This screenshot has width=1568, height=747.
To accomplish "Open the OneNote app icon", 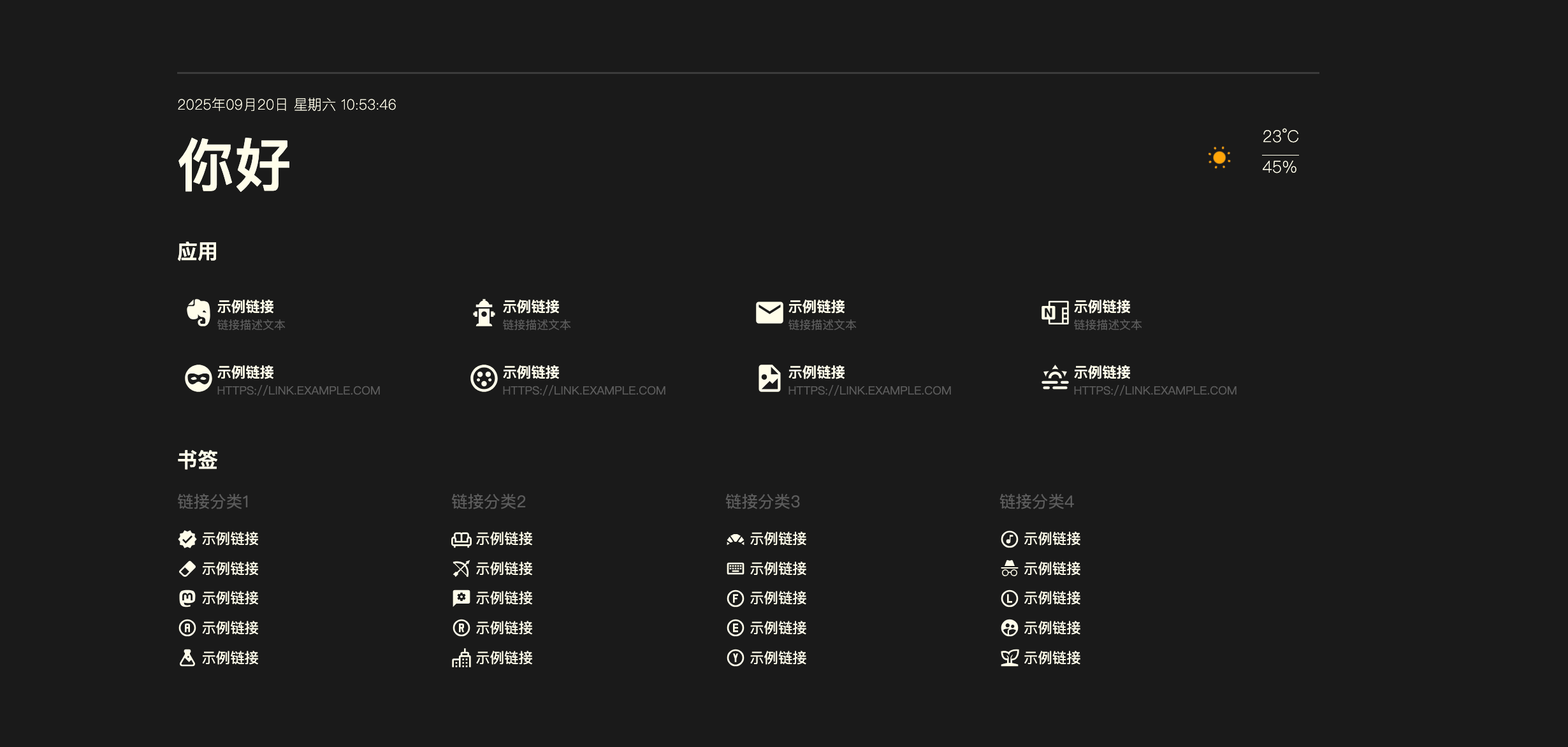I will click(x=1055, y=313).
